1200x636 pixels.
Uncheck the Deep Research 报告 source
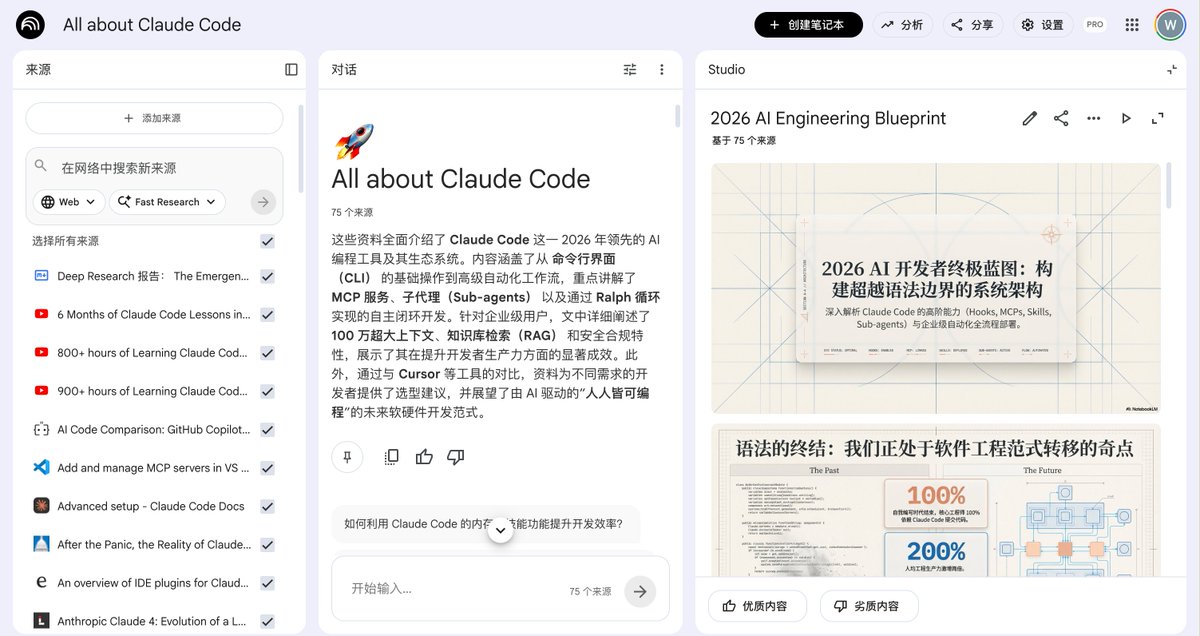tap(267, 276)
